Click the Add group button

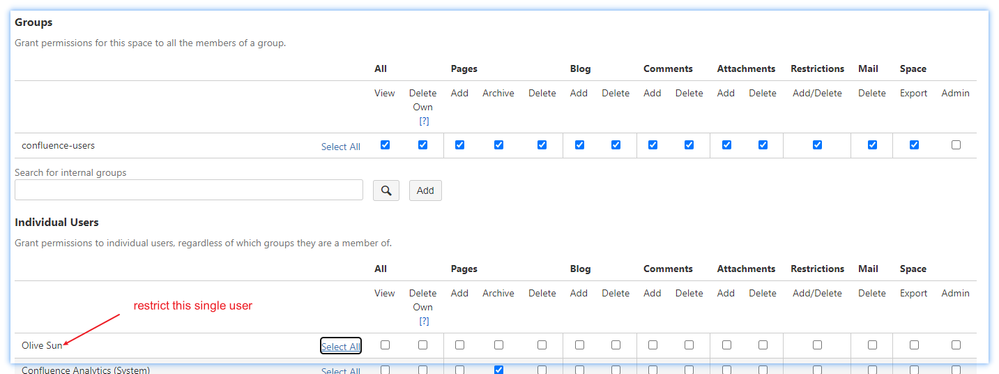(425, 190)
